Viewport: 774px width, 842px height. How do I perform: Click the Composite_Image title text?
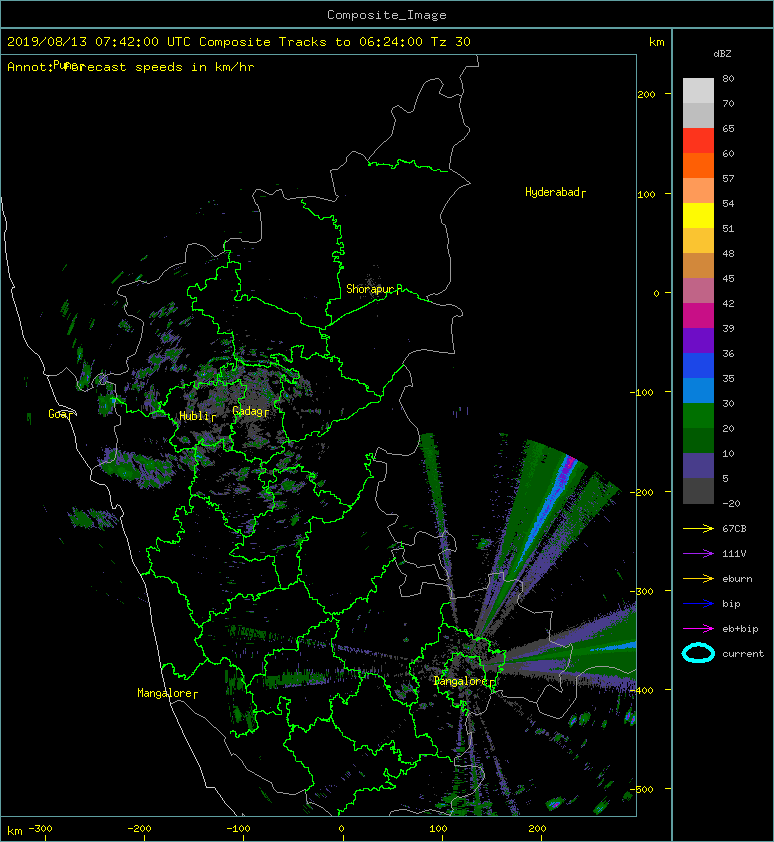(x=387, y=15)
